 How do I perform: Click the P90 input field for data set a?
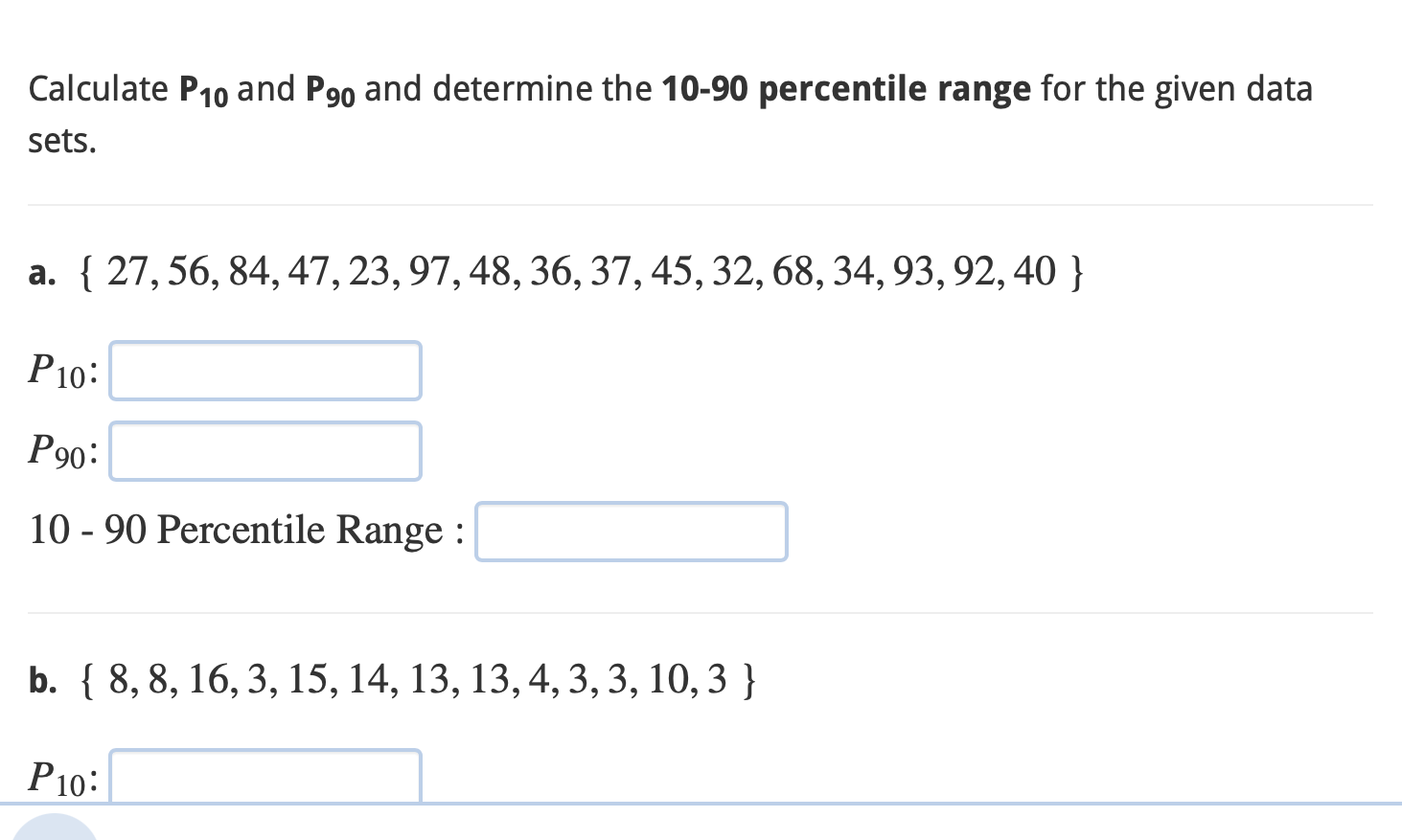point(264,450)
